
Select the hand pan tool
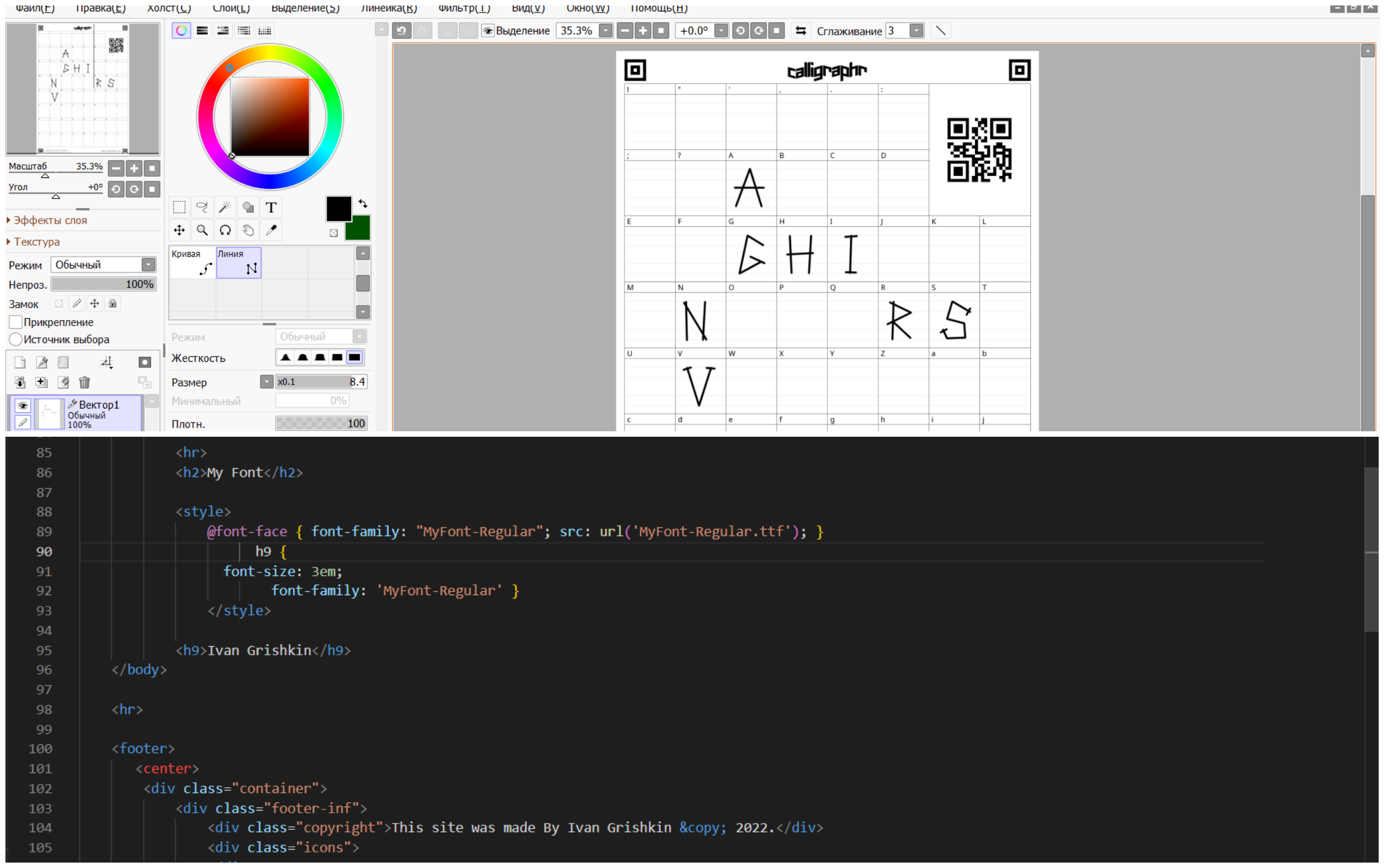pyautogui.click(x=248, y=230)
